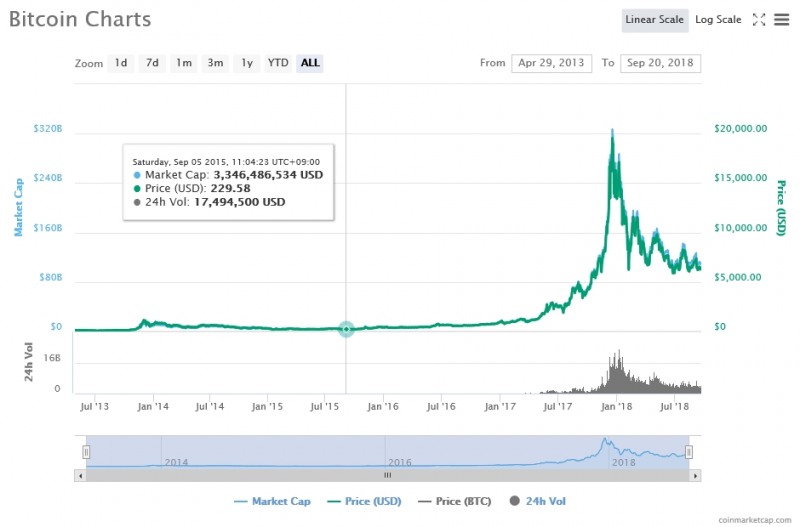Click the Jul '15 x-axis label
Viewport: 800px width, 527px height.
(324, 407)
